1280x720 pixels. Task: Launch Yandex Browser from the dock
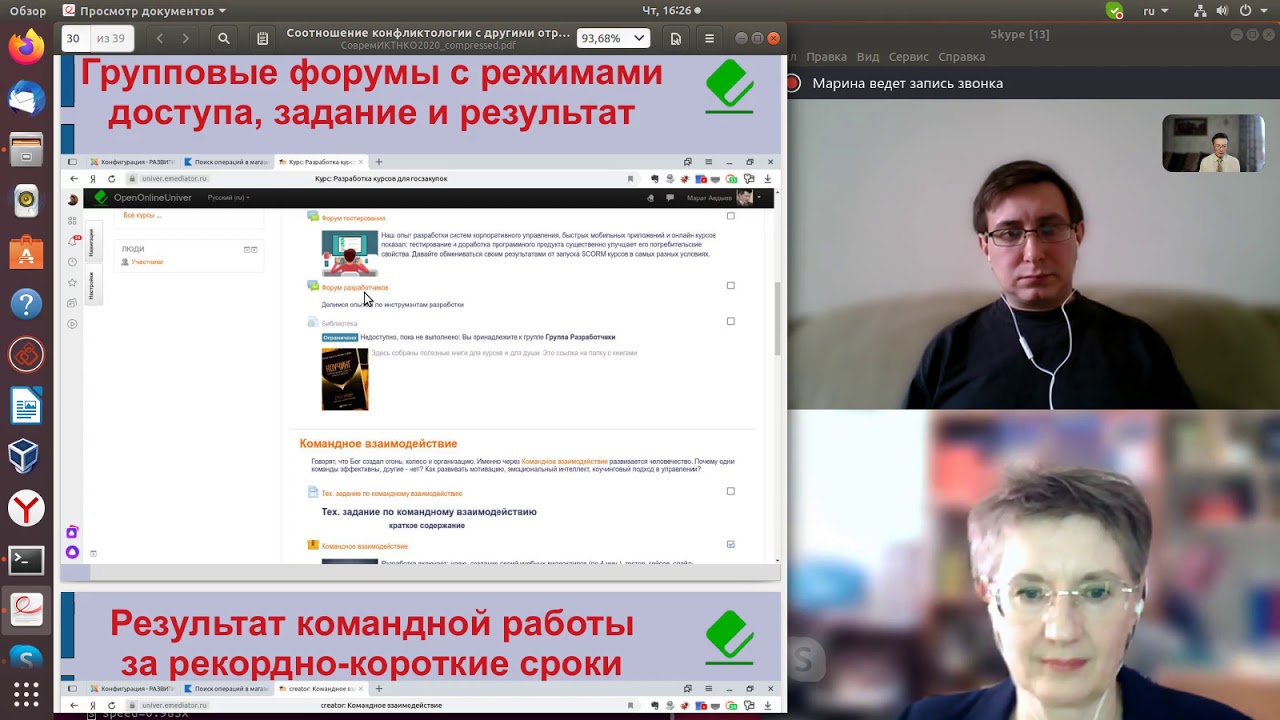click(26, 509)
